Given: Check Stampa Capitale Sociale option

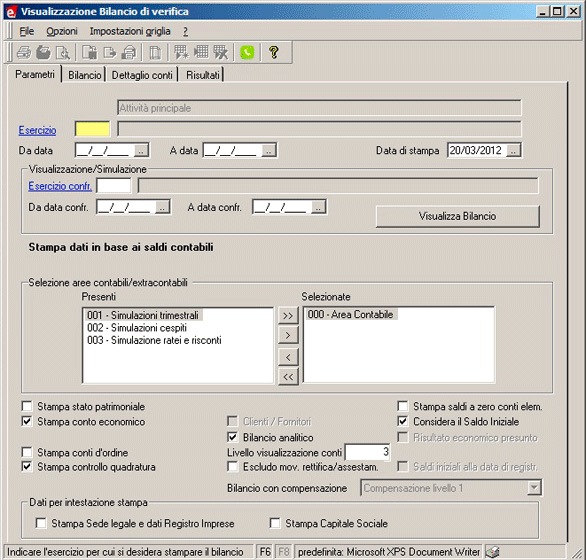Looking at the screenshot, I should 275,523.
